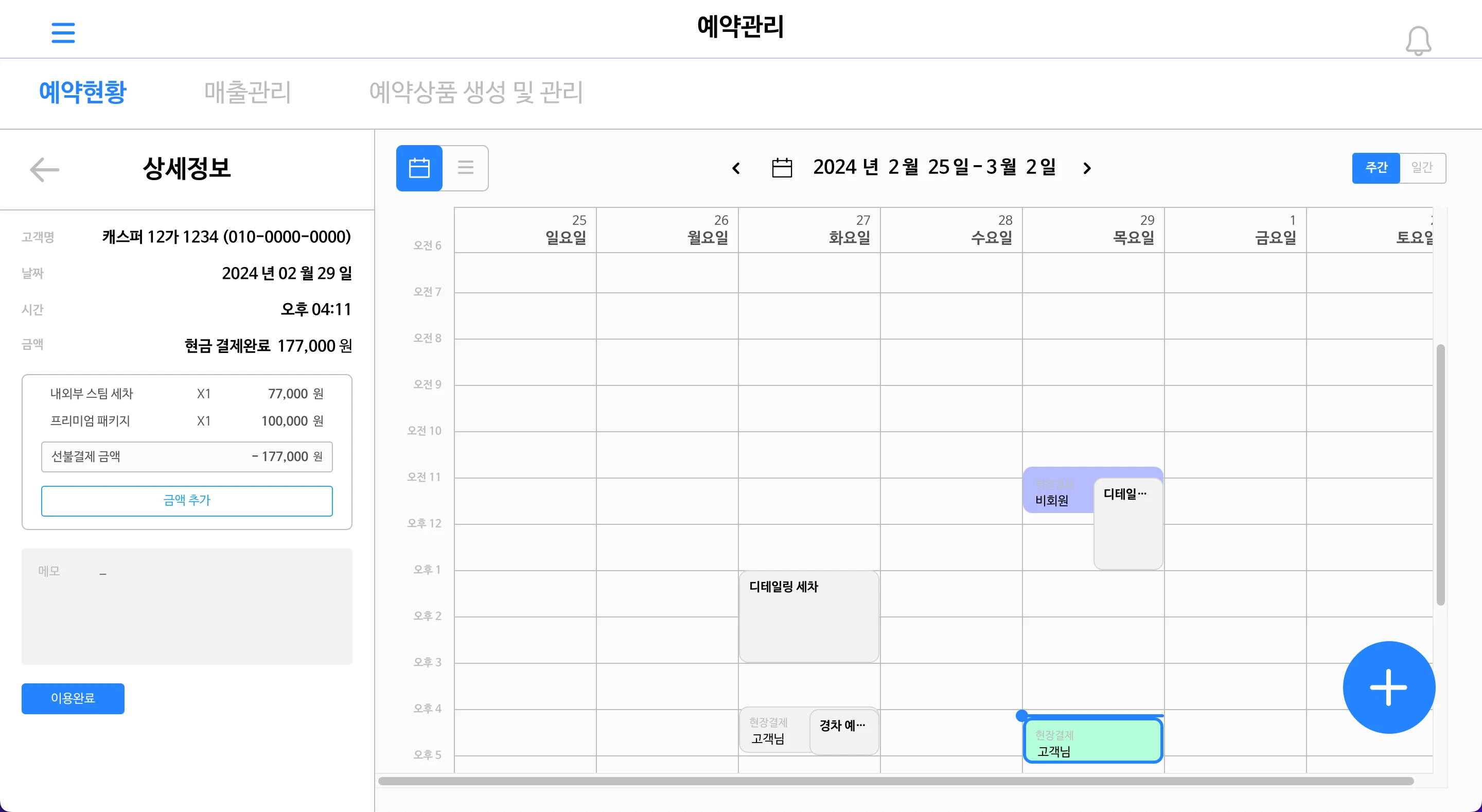
Task: Click the 이용완료 button
Action: [x=73, y=698]
